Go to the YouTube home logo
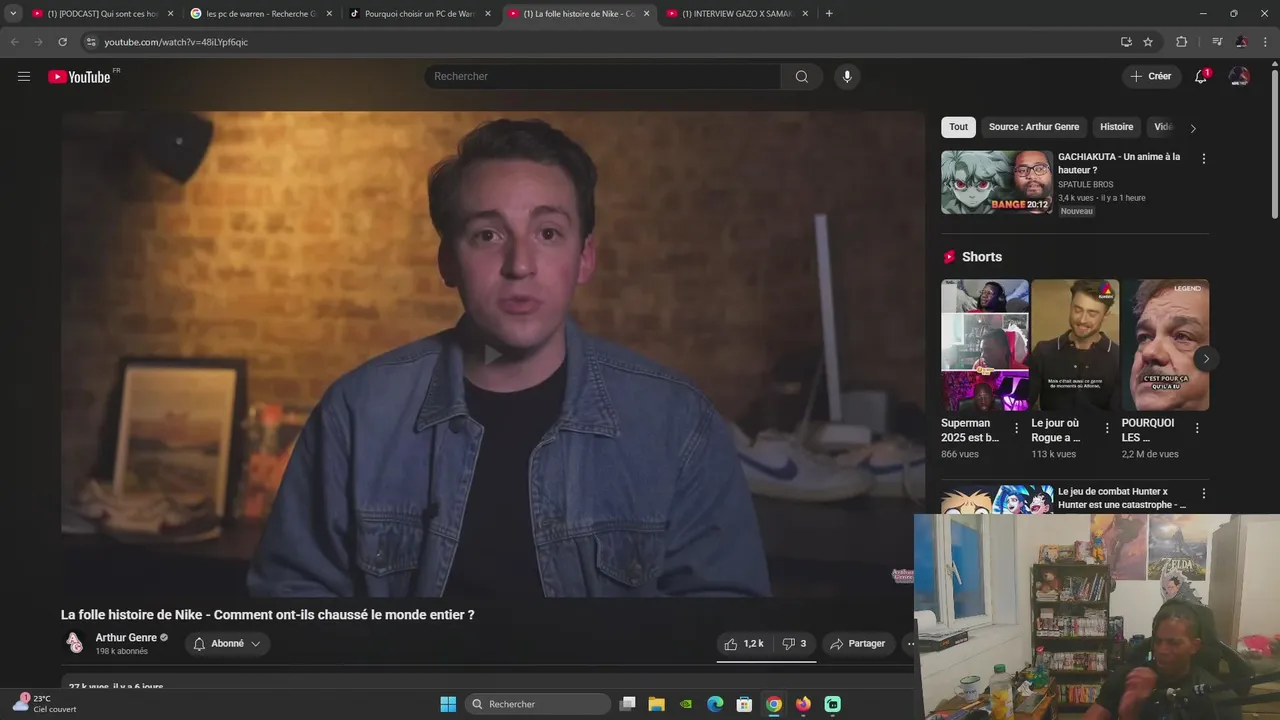The width and height of the screenshot is (1280, 720). [x=79, y=77]
